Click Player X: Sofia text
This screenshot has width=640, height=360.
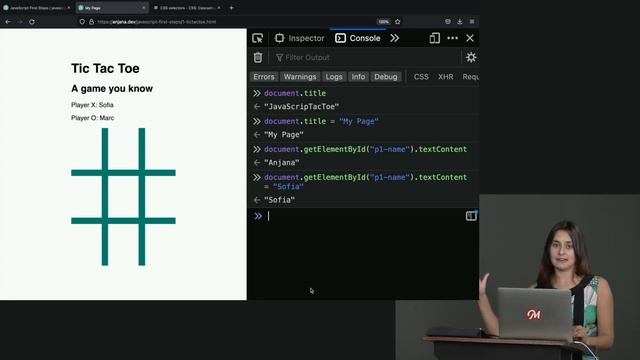[x=92, y=105]
